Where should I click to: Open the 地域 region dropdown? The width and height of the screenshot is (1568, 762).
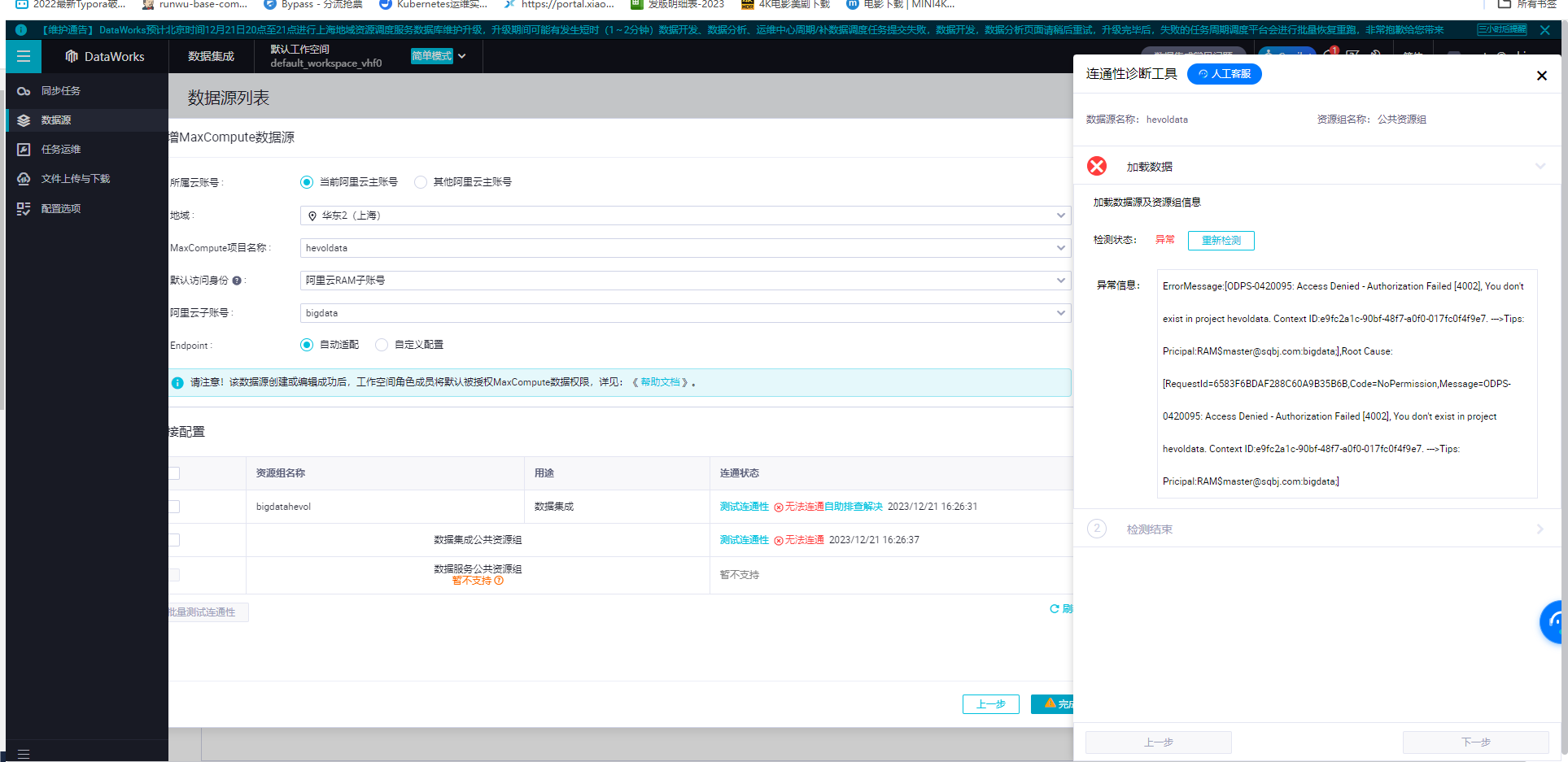[685, 216]
